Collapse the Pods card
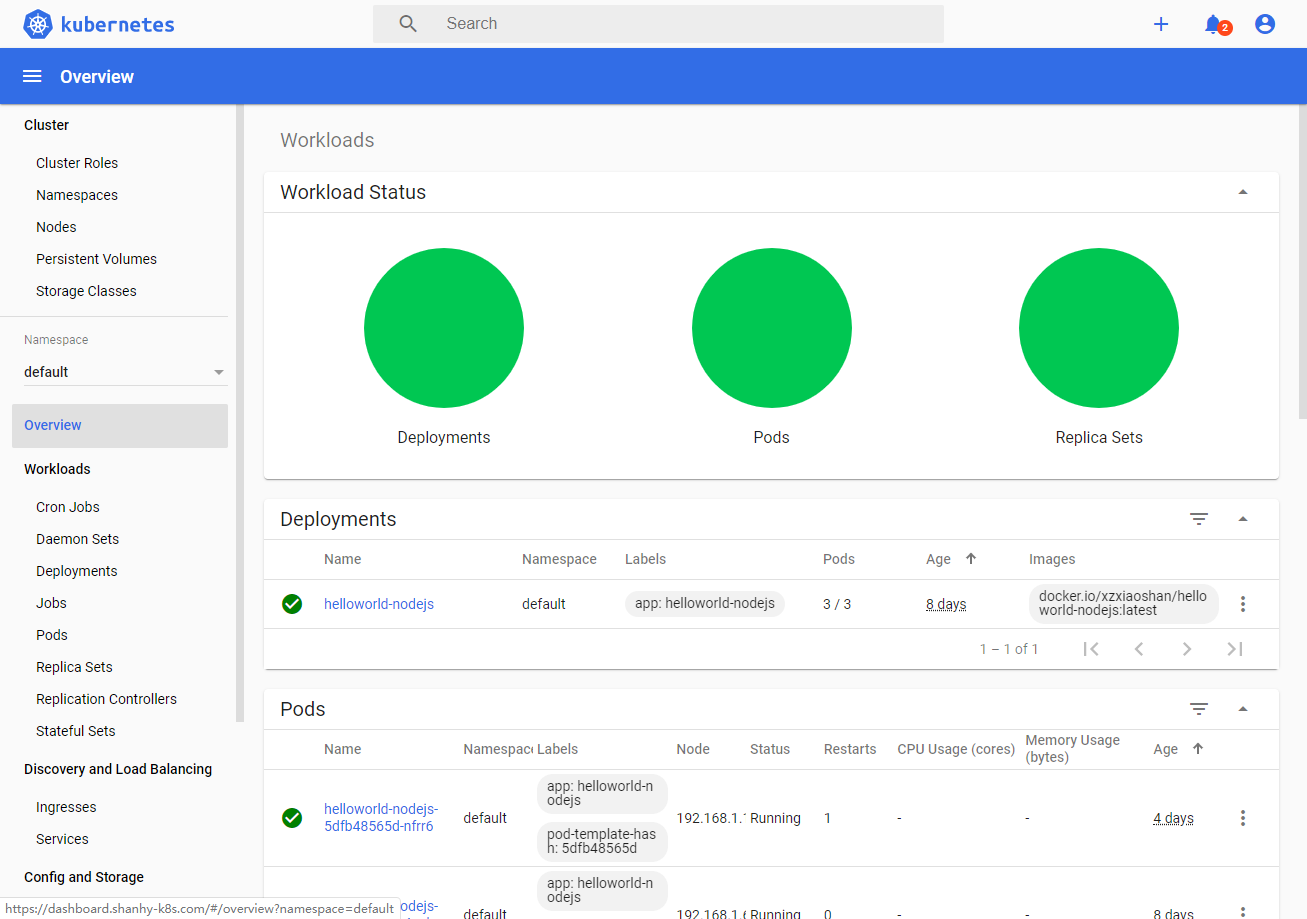 [x=1243, y=709]
